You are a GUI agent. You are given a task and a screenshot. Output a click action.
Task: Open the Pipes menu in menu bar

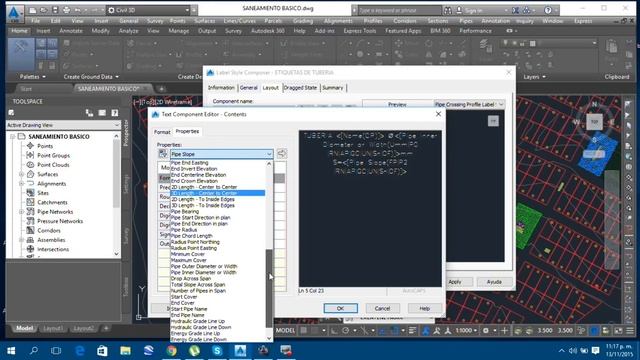[466, 21]
